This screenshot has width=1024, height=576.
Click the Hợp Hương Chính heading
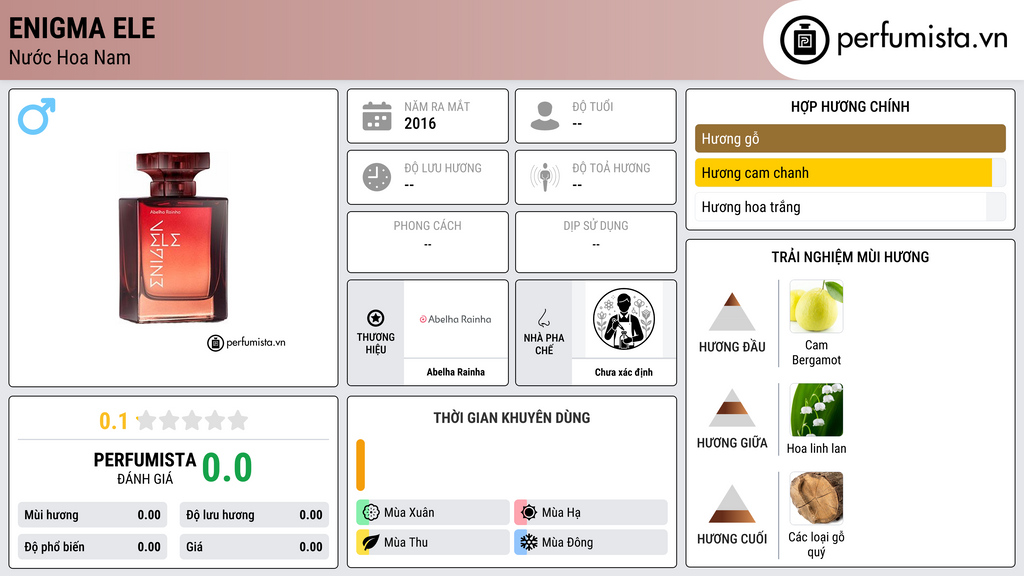(850, 106)
